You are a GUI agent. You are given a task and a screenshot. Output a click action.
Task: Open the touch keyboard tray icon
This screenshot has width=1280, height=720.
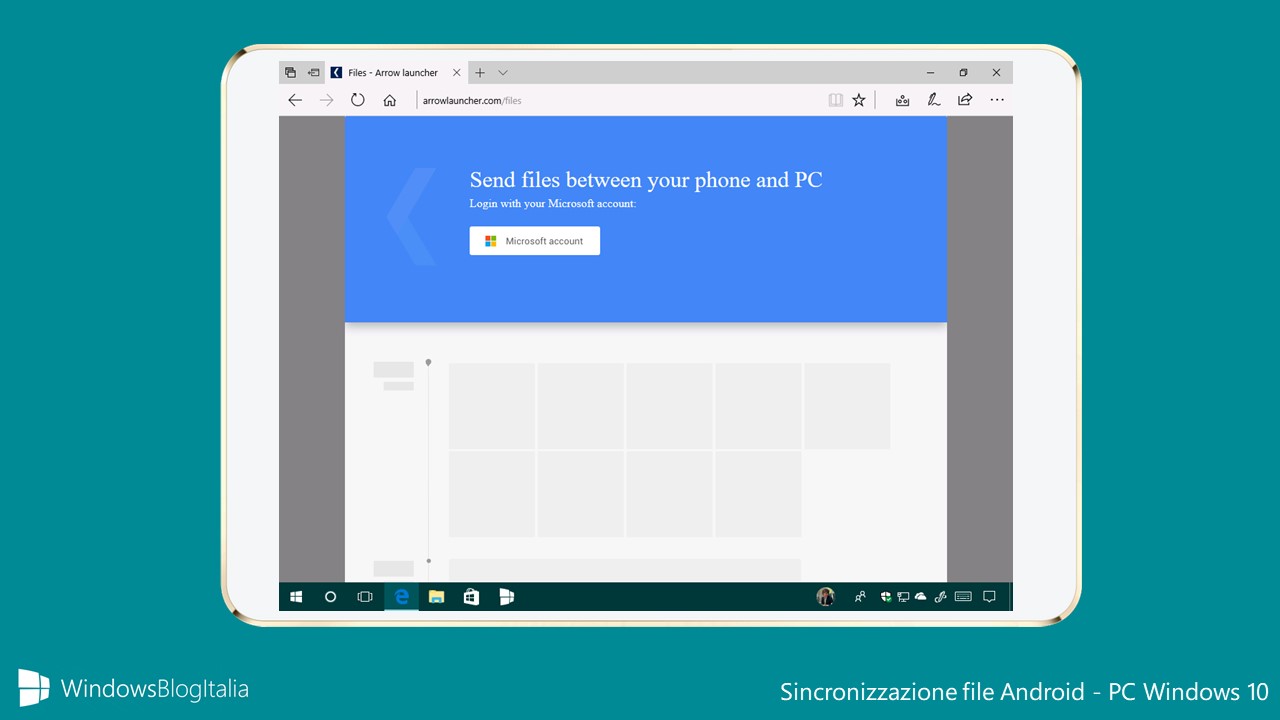click(x=963, y=597)
